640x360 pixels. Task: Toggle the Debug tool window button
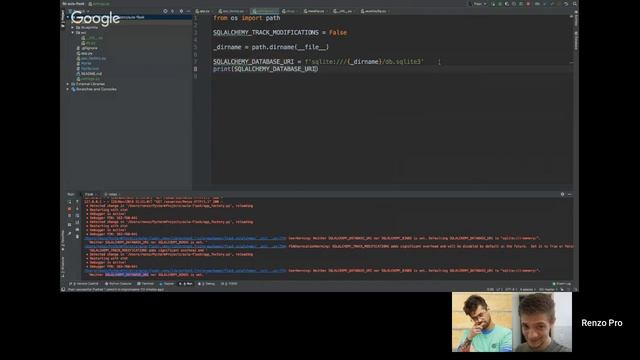(207, 284)
